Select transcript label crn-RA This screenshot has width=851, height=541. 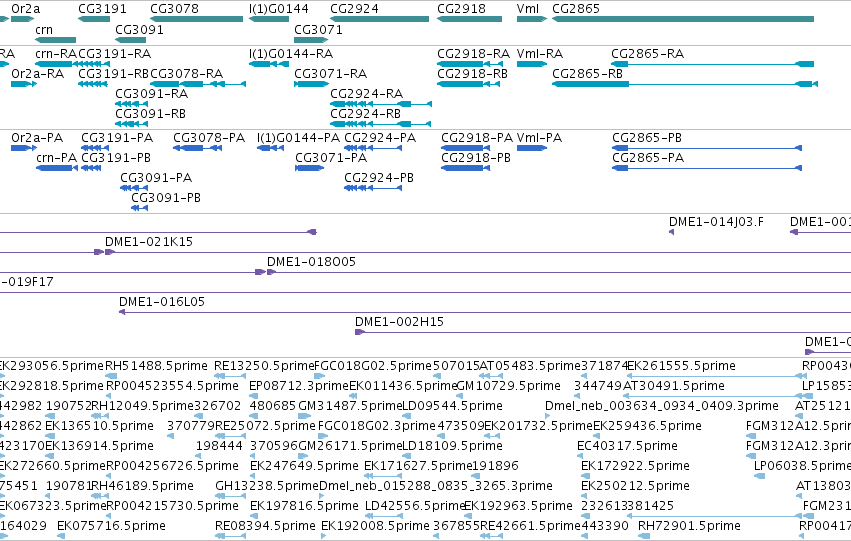(56, 54)
